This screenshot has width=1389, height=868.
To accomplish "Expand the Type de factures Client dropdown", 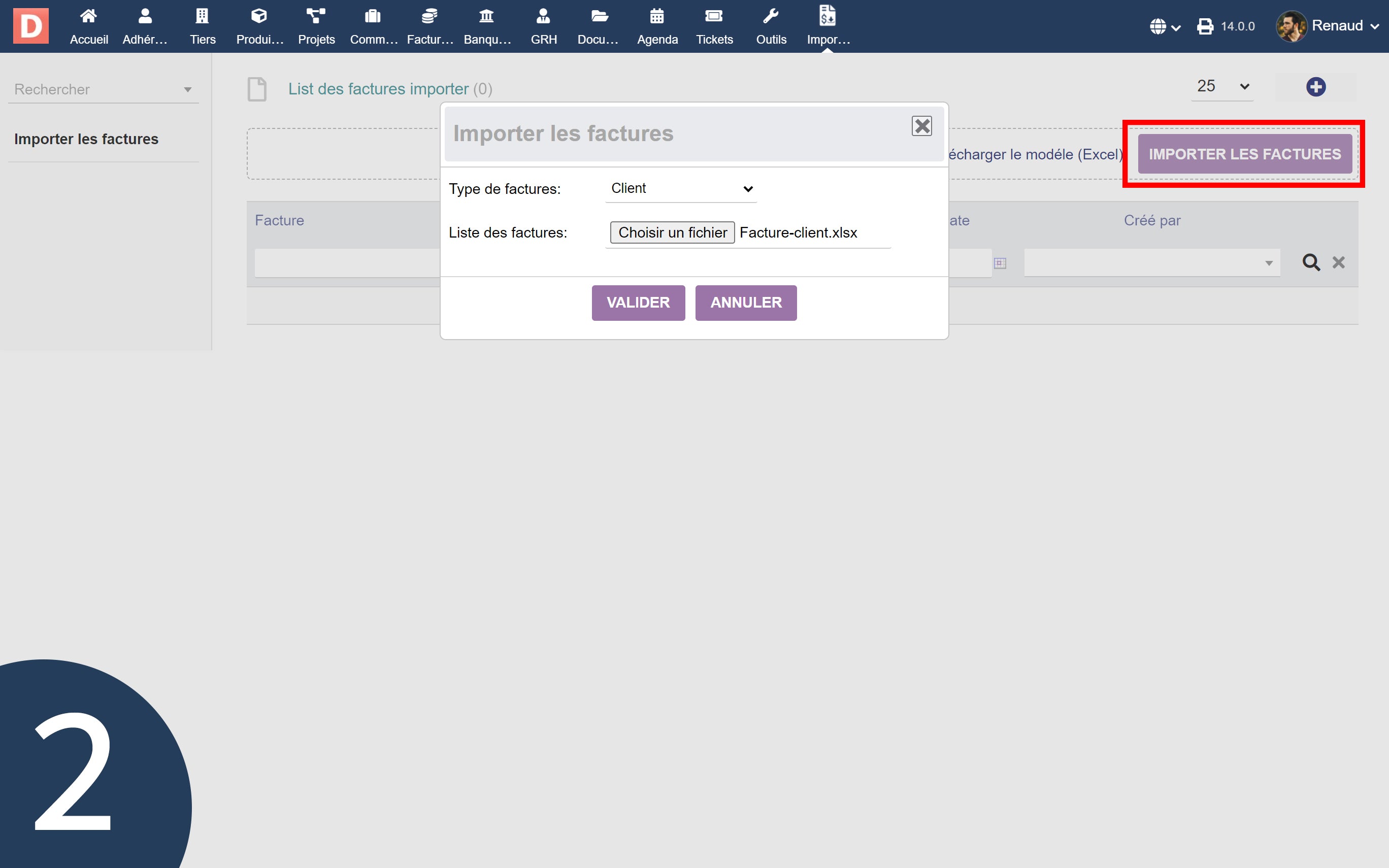I will pyautogui.click(x=681, y=189).
